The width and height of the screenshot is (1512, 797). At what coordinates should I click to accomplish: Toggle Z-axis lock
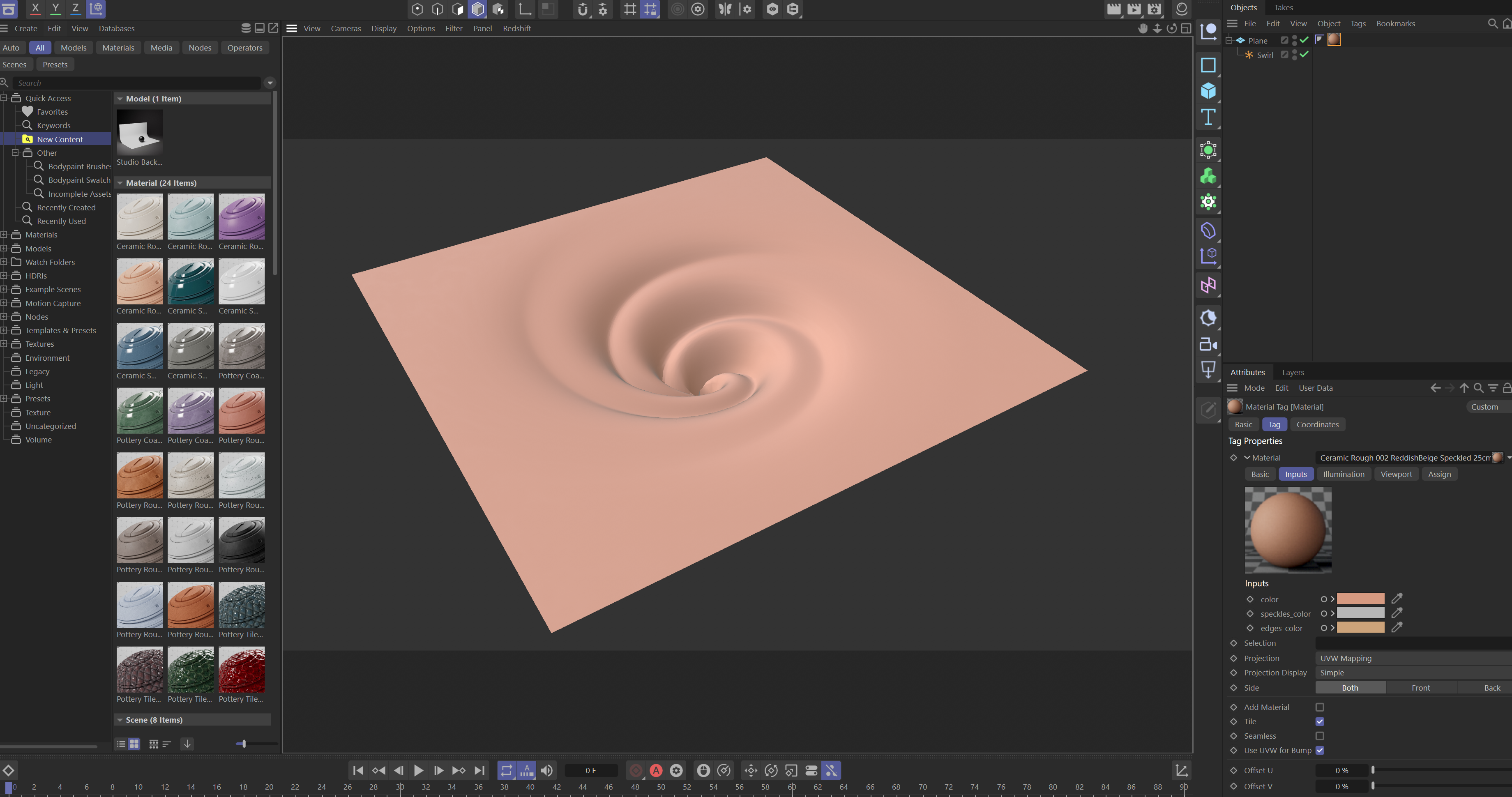(x=75, y=8)
